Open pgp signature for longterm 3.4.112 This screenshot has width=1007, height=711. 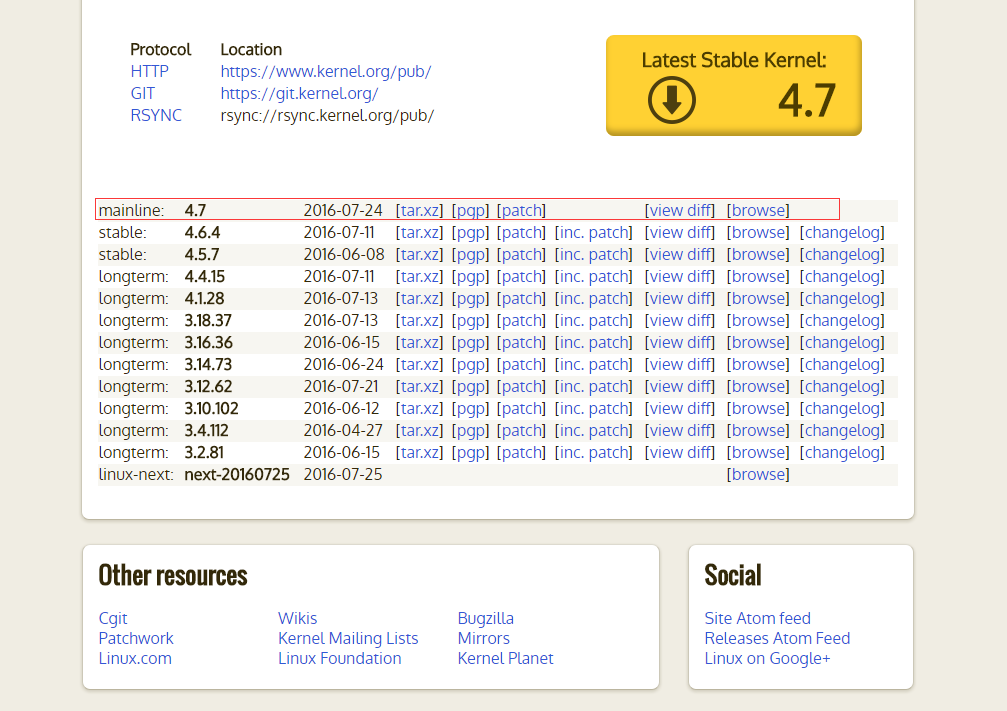coord(470,430)
